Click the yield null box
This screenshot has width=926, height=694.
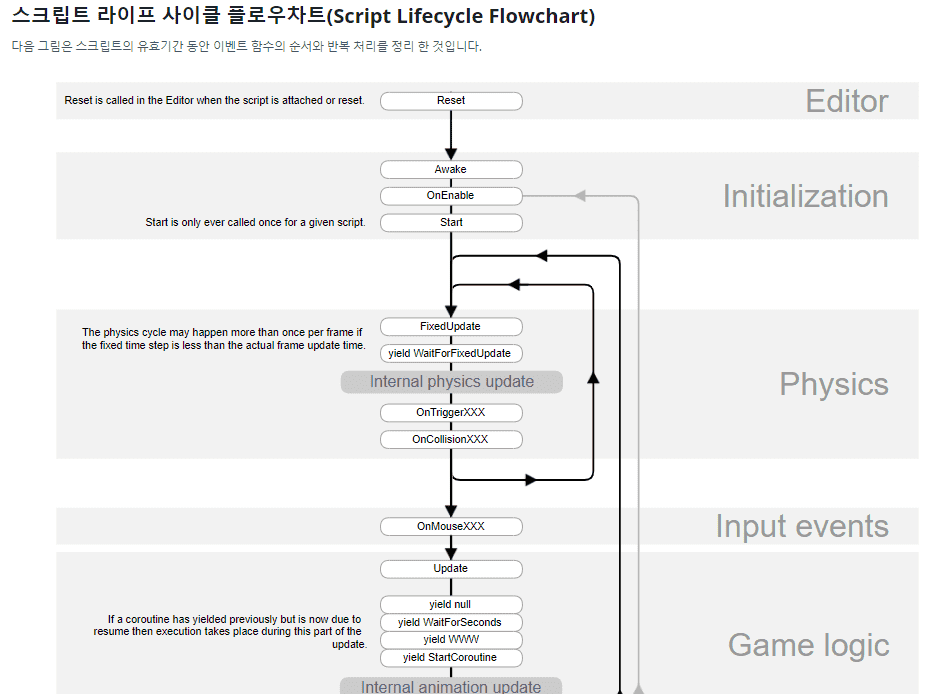(451, 604)
